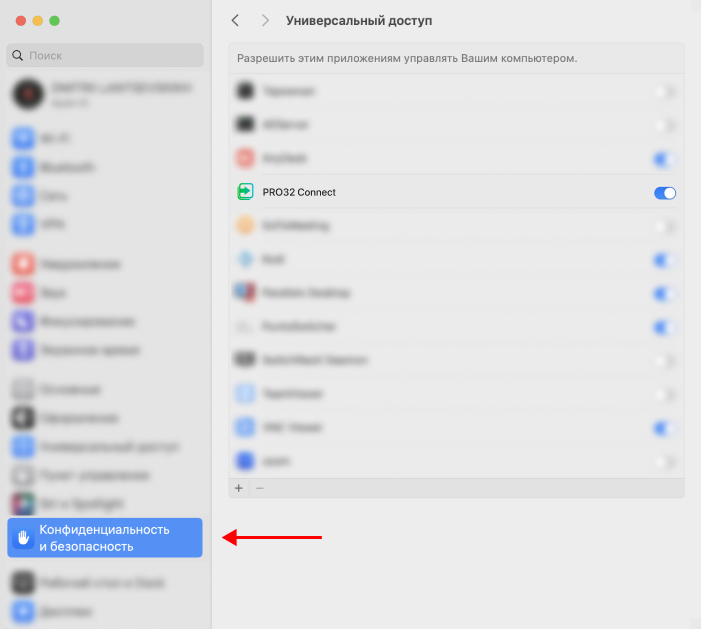This screenshot has width=701, height=629.
Task: Select the Bluetooth icon in the sidebar
Action: (x=23, y=167)
